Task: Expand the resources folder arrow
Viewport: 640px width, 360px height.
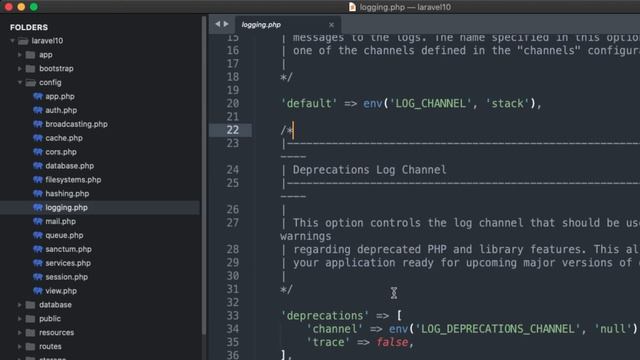Action: pos(20,332)
